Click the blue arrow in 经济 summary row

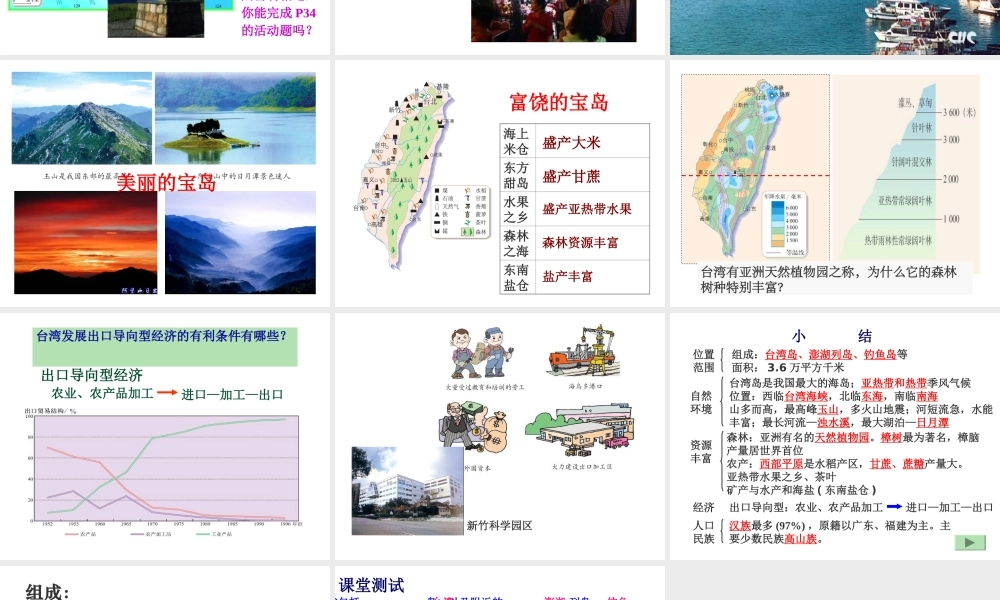tap(894, 507)
